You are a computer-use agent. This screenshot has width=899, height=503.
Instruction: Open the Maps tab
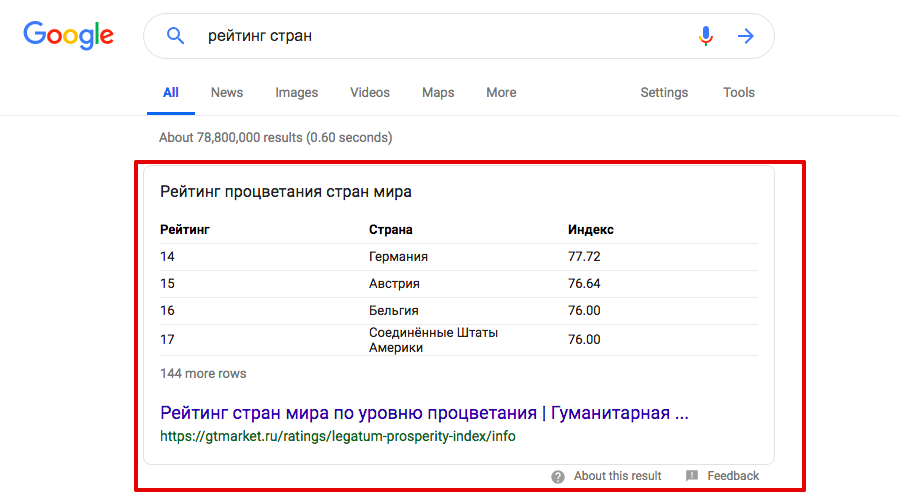(x=438, y=93)
